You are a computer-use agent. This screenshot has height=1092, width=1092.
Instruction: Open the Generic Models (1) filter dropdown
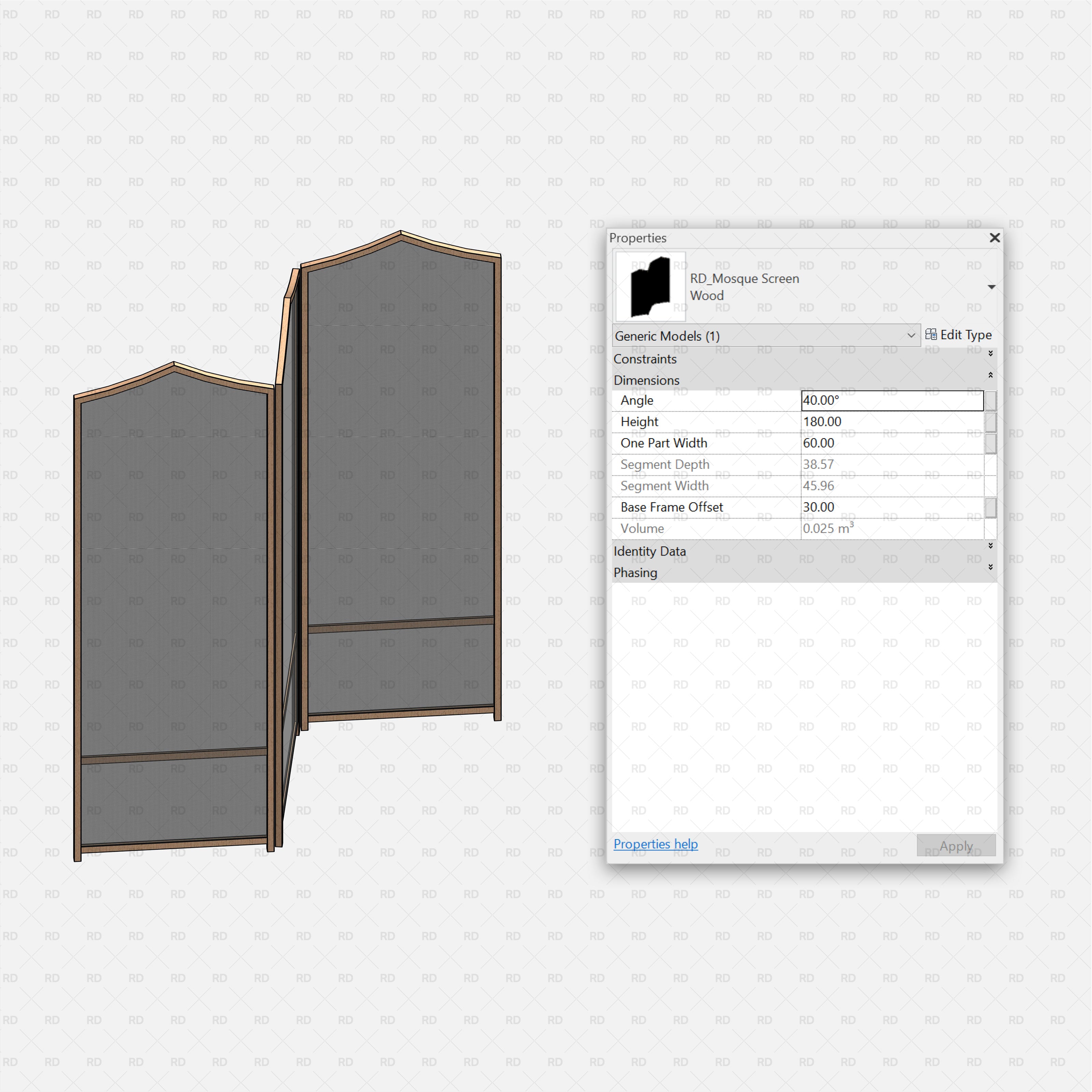pos(912,335)
